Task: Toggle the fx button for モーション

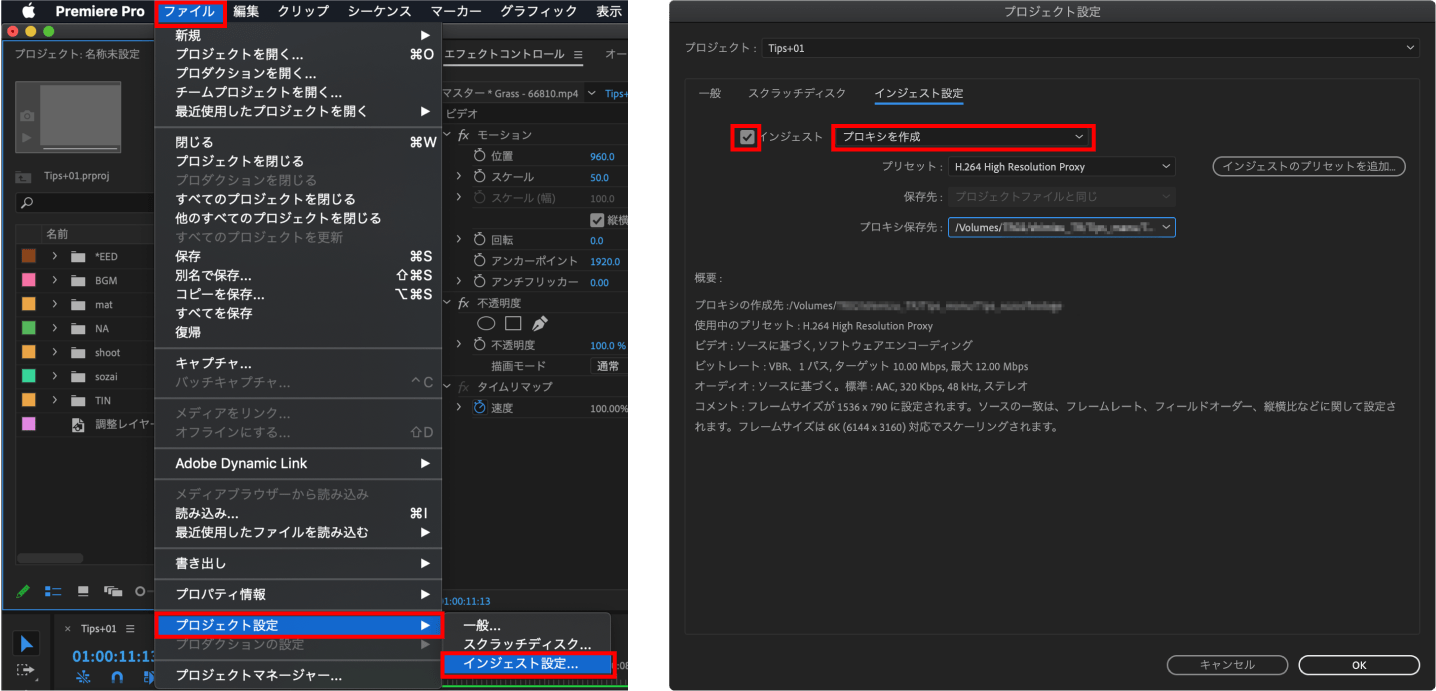Action: click(x=464, y=135)
